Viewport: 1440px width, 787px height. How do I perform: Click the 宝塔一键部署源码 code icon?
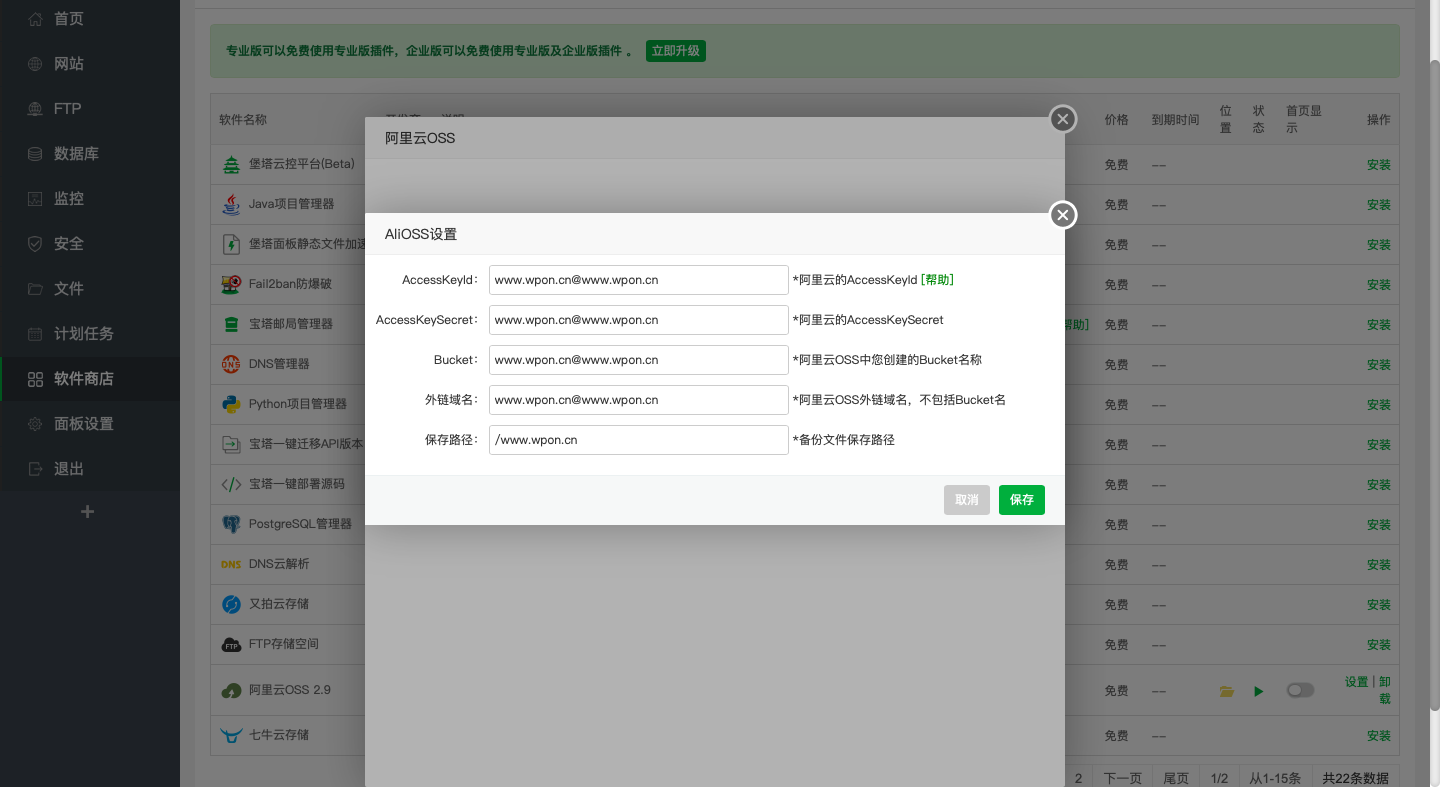pos(231,484)
